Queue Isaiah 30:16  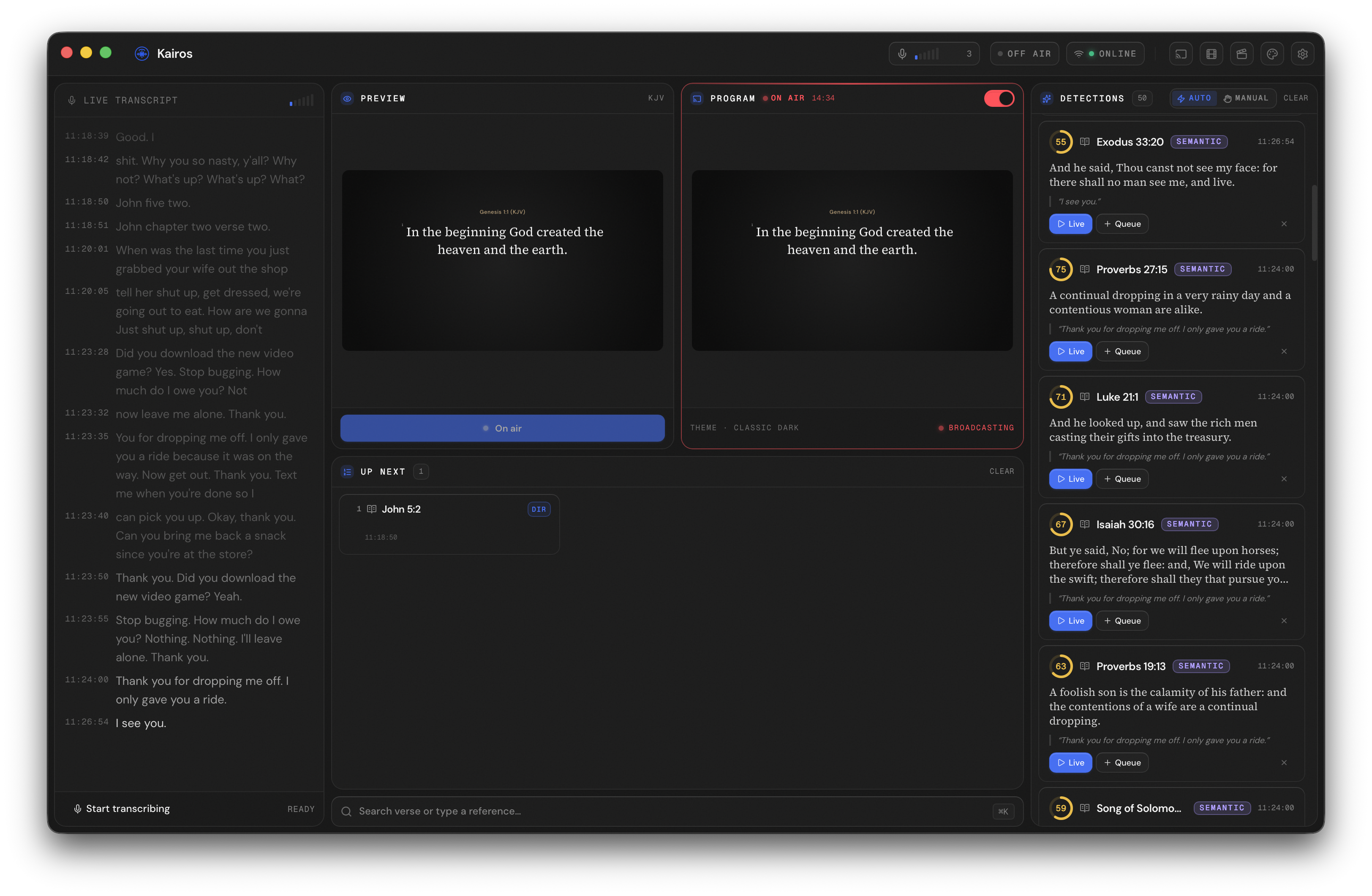[x=1122, y=621]
